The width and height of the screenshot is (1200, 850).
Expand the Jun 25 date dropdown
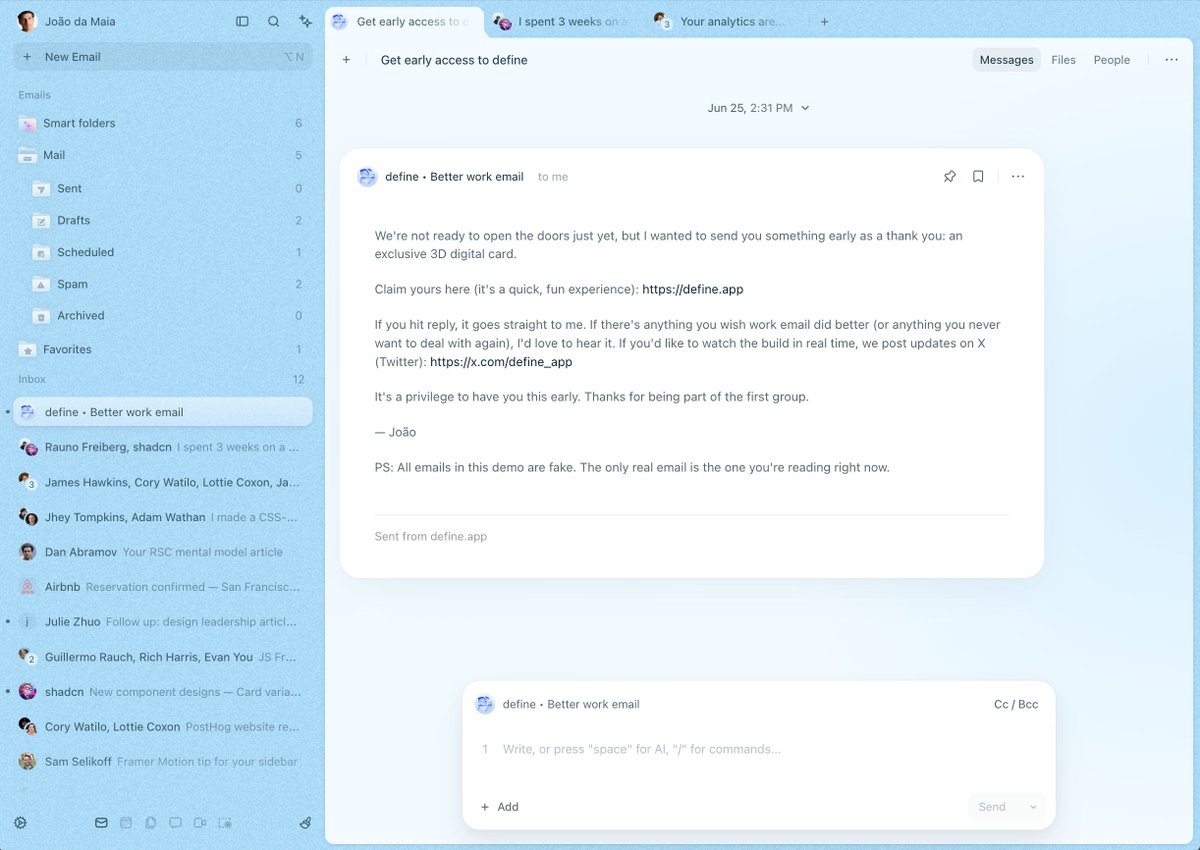[758, 108]
